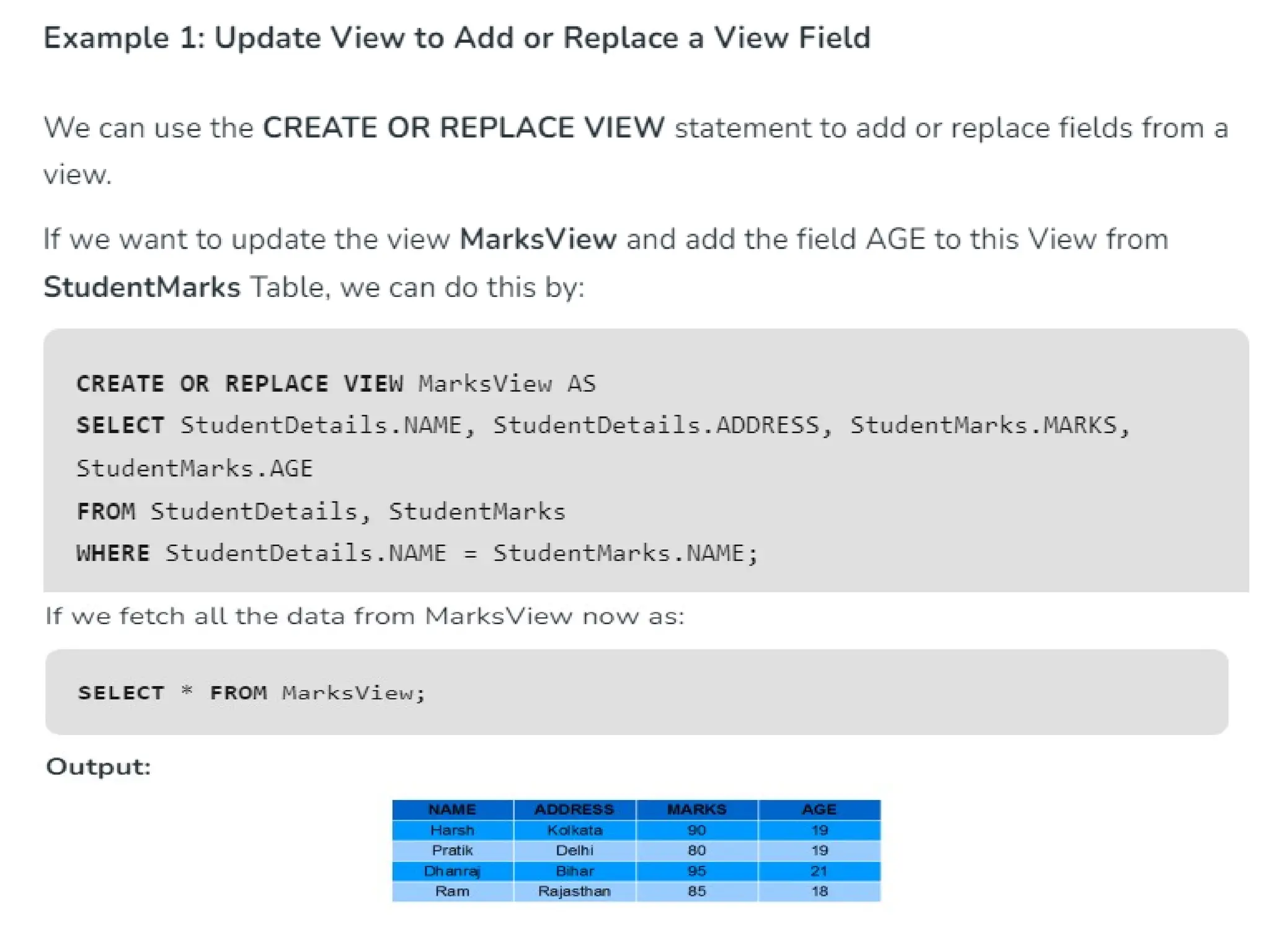Viewport: 1270px width, 952px height.
Task: Select the Rajasthan cell in the table
Action: [574, 891]
